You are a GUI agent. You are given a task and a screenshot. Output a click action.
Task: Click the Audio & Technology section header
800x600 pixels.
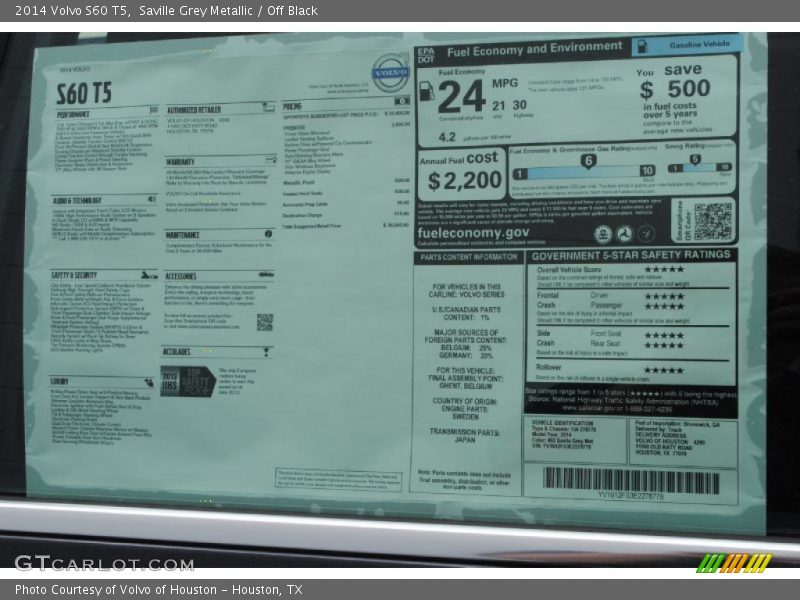point(104,199)
